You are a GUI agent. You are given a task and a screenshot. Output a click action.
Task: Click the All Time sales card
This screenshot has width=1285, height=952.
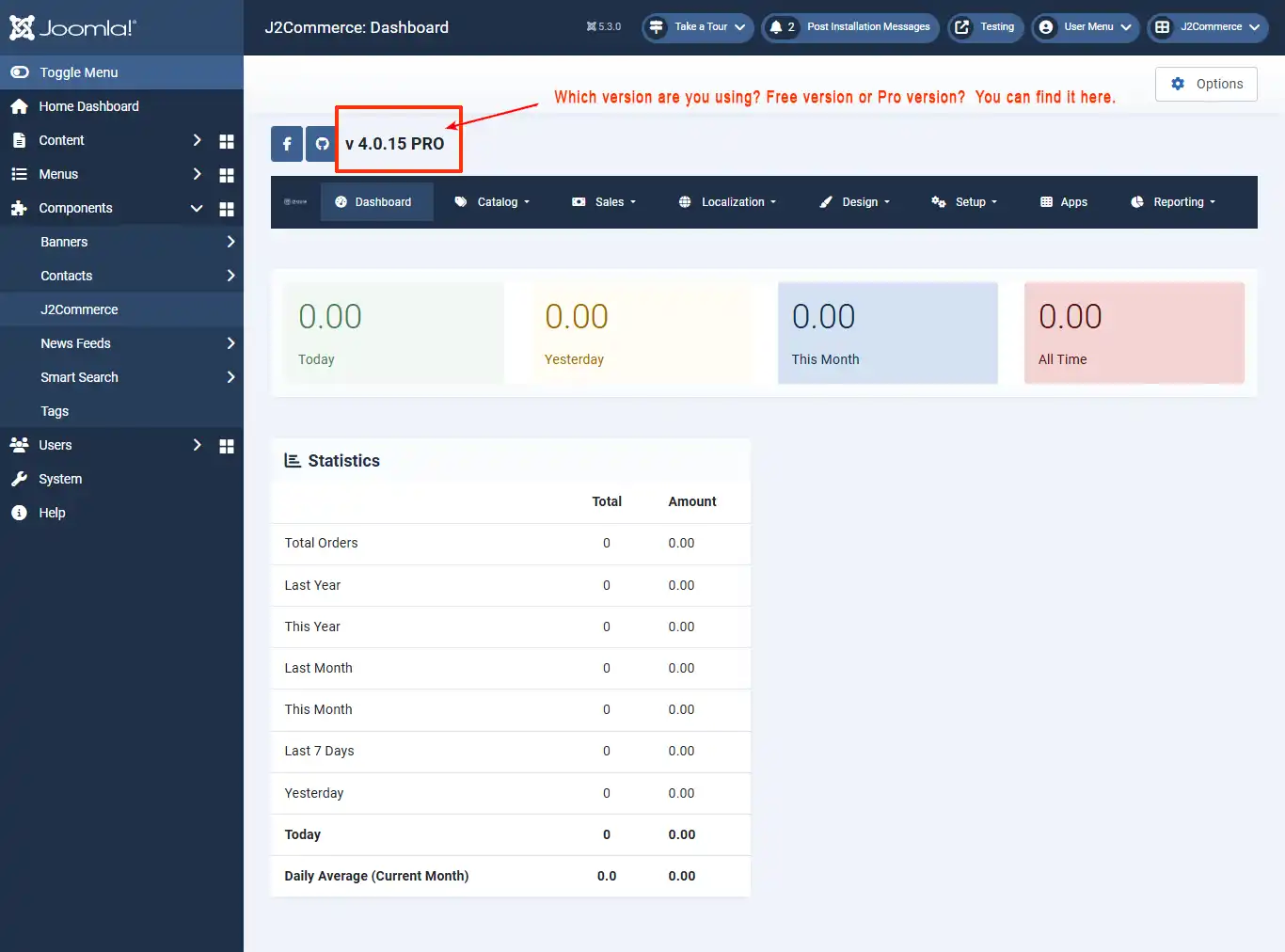coord(1134,333)
